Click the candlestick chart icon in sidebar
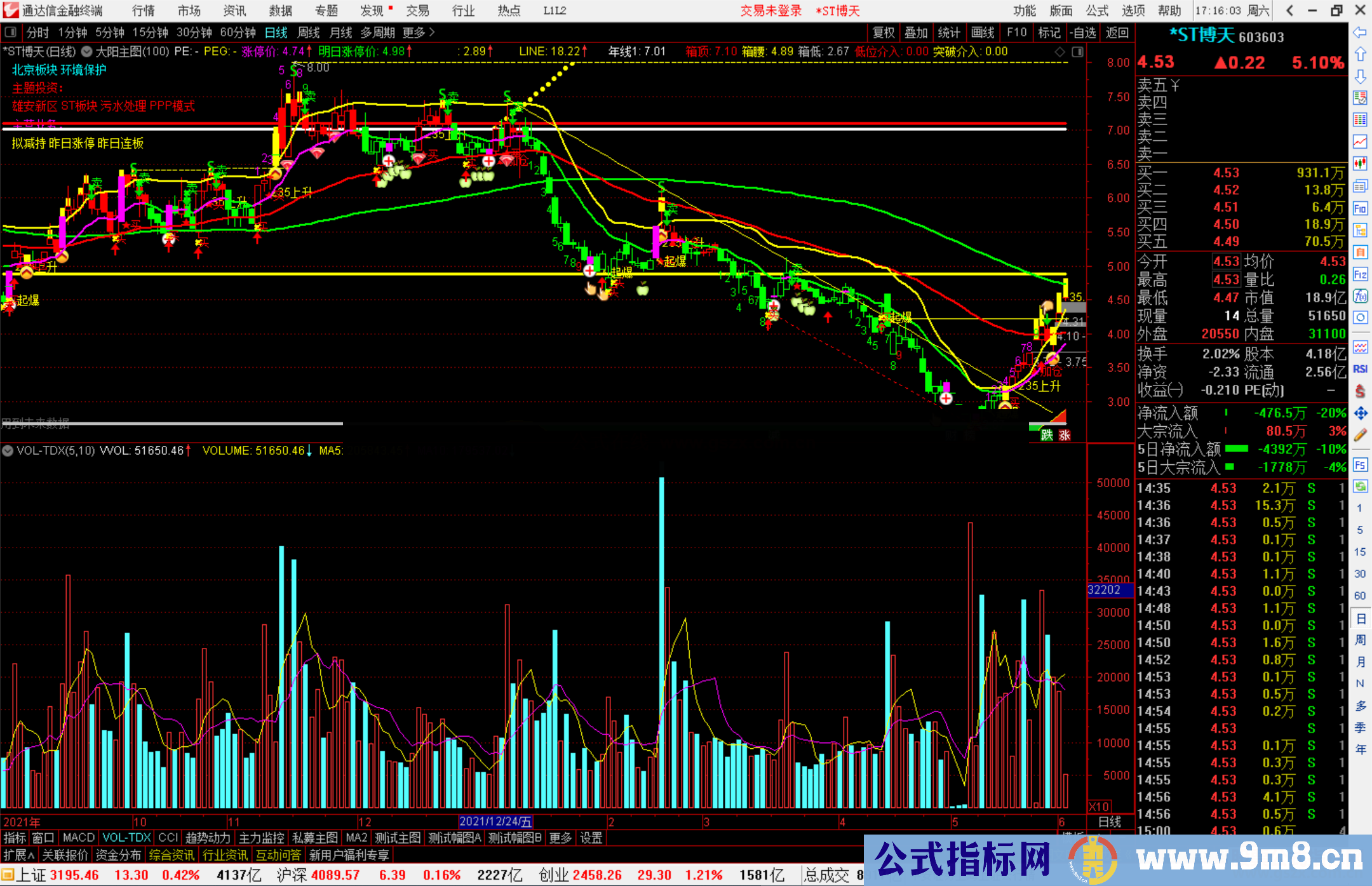This screenshot has width=1372, height=886. (x=1360, y=164)
